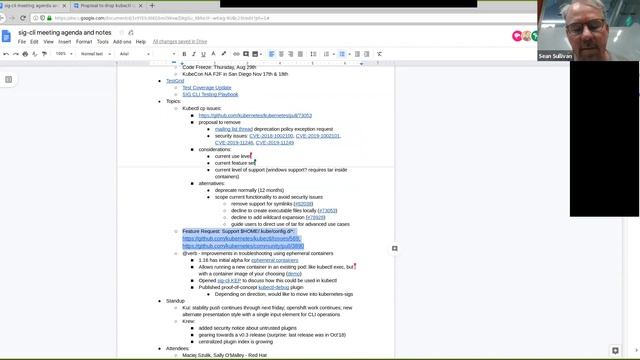View site info via padlock icon
The height and width of the screenshot is (360, 640).
tap(49, 18)
